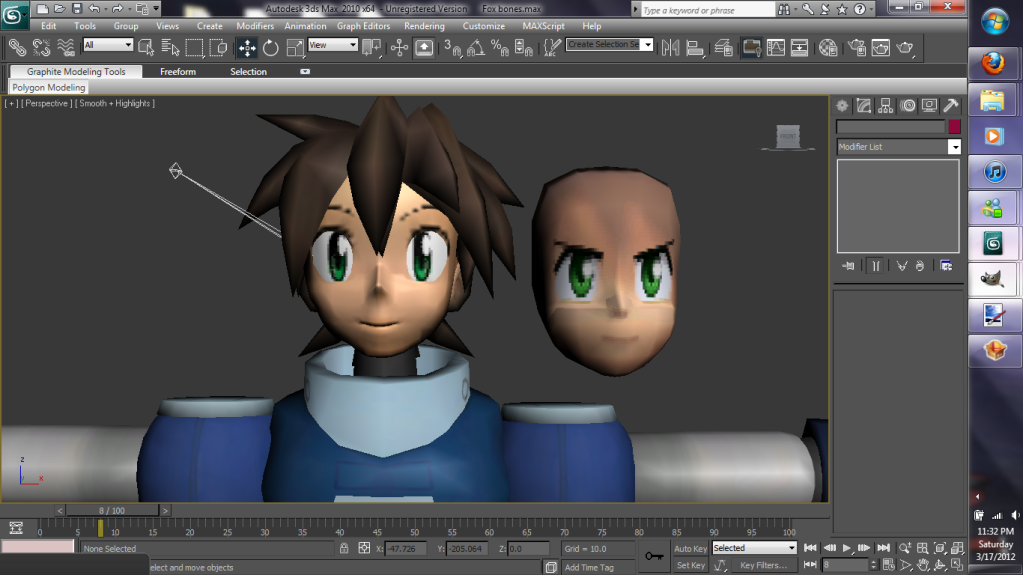Open the Material Editor
Screen dimensions: 1023x575
point(828,48)
